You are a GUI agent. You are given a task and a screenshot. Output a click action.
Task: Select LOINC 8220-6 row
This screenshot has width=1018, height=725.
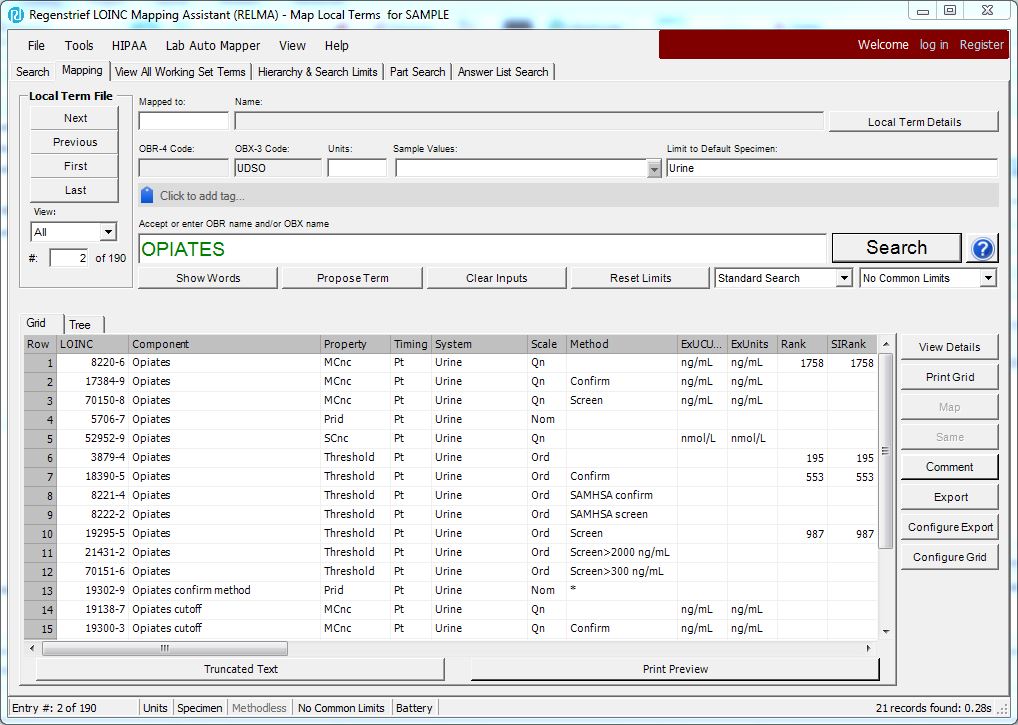(x=451, y=363)
